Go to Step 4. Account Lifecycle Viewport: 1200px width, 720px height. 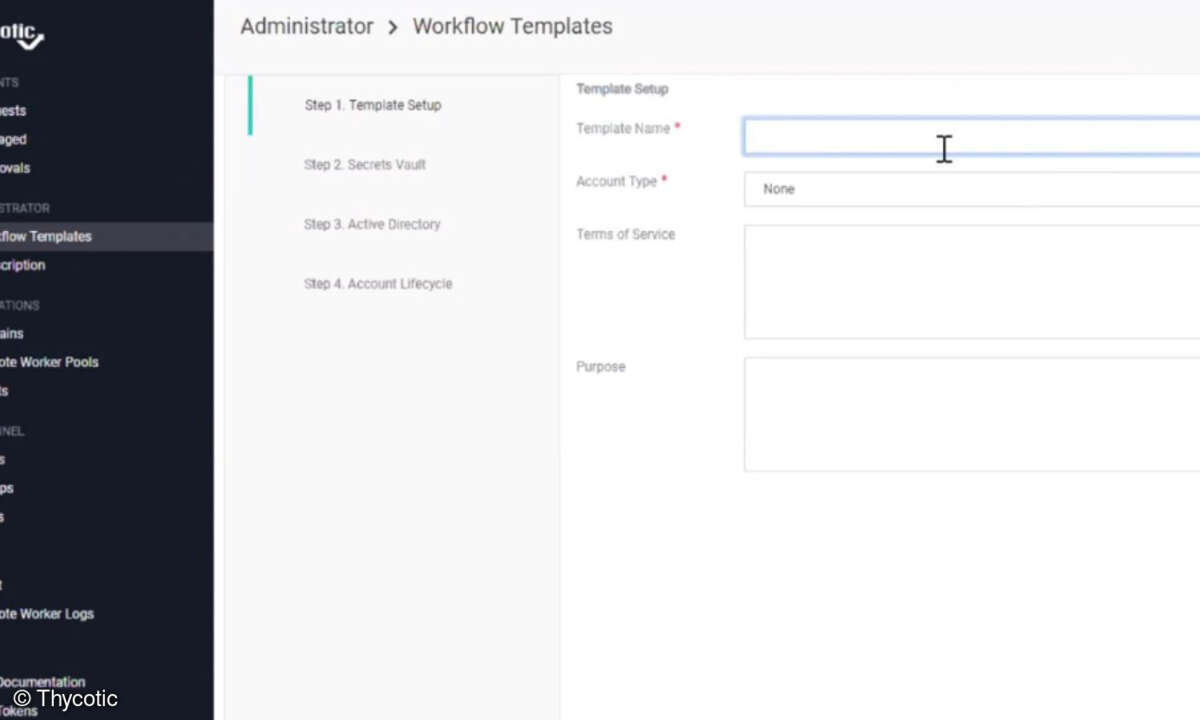coord(378,284)
